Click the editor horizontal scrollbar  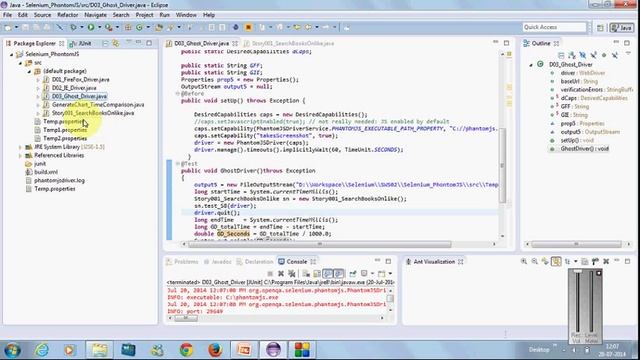pos(320,244)
